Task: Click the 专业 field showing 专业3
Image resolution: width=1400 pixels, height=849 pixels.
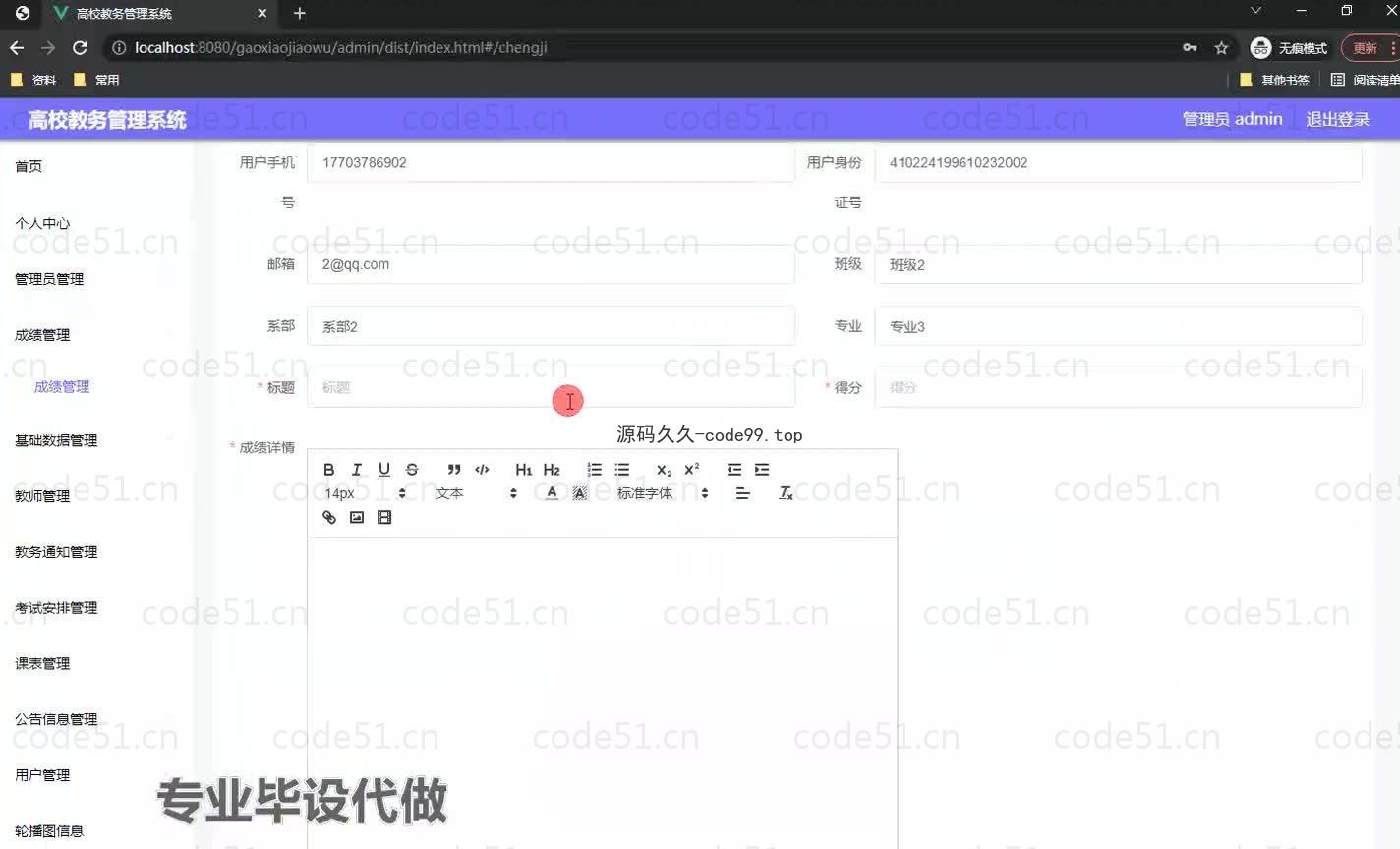Action: coord(1118,326)
